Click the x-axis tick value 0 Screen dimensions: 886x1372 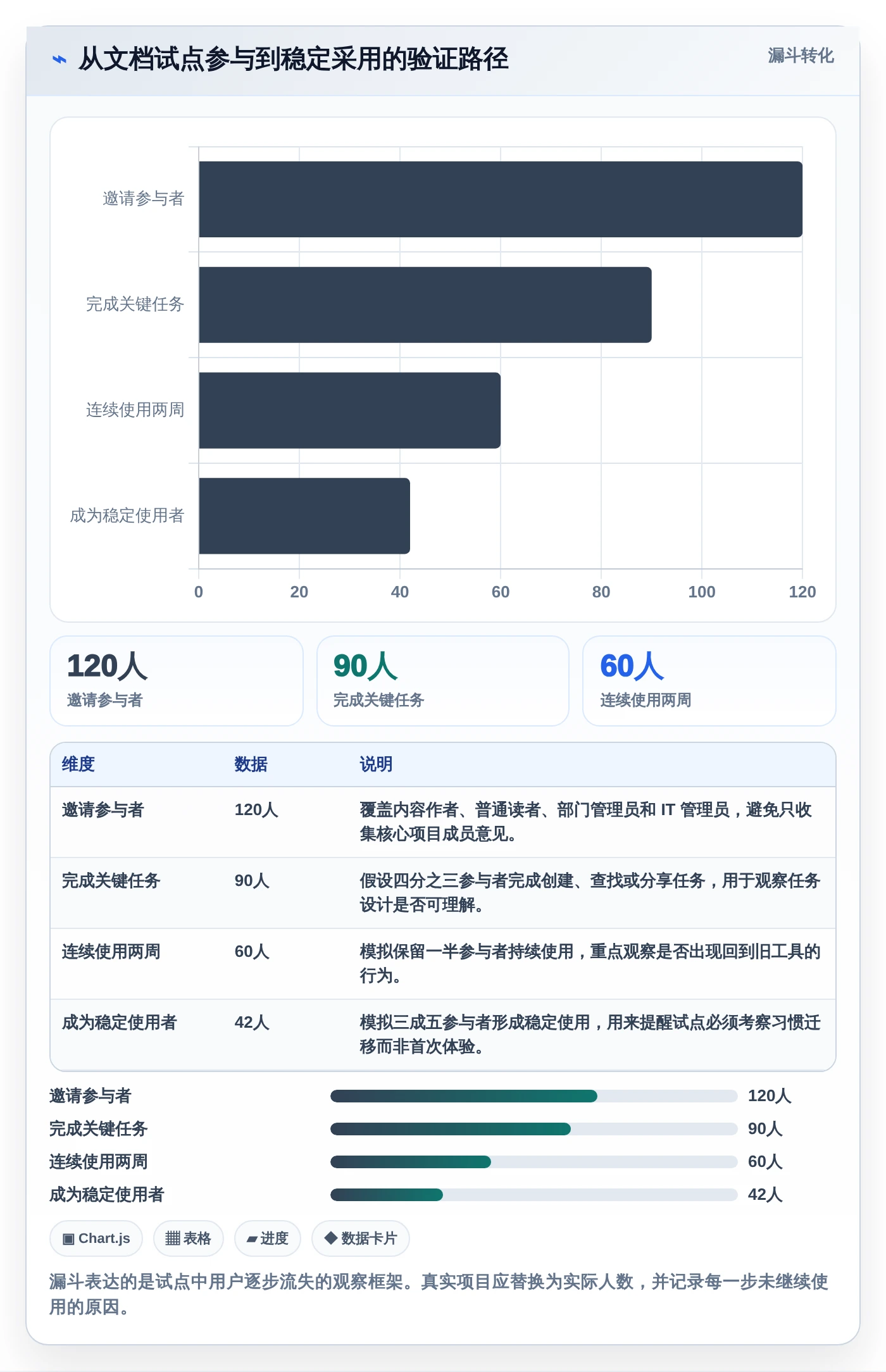pos(199,592)
